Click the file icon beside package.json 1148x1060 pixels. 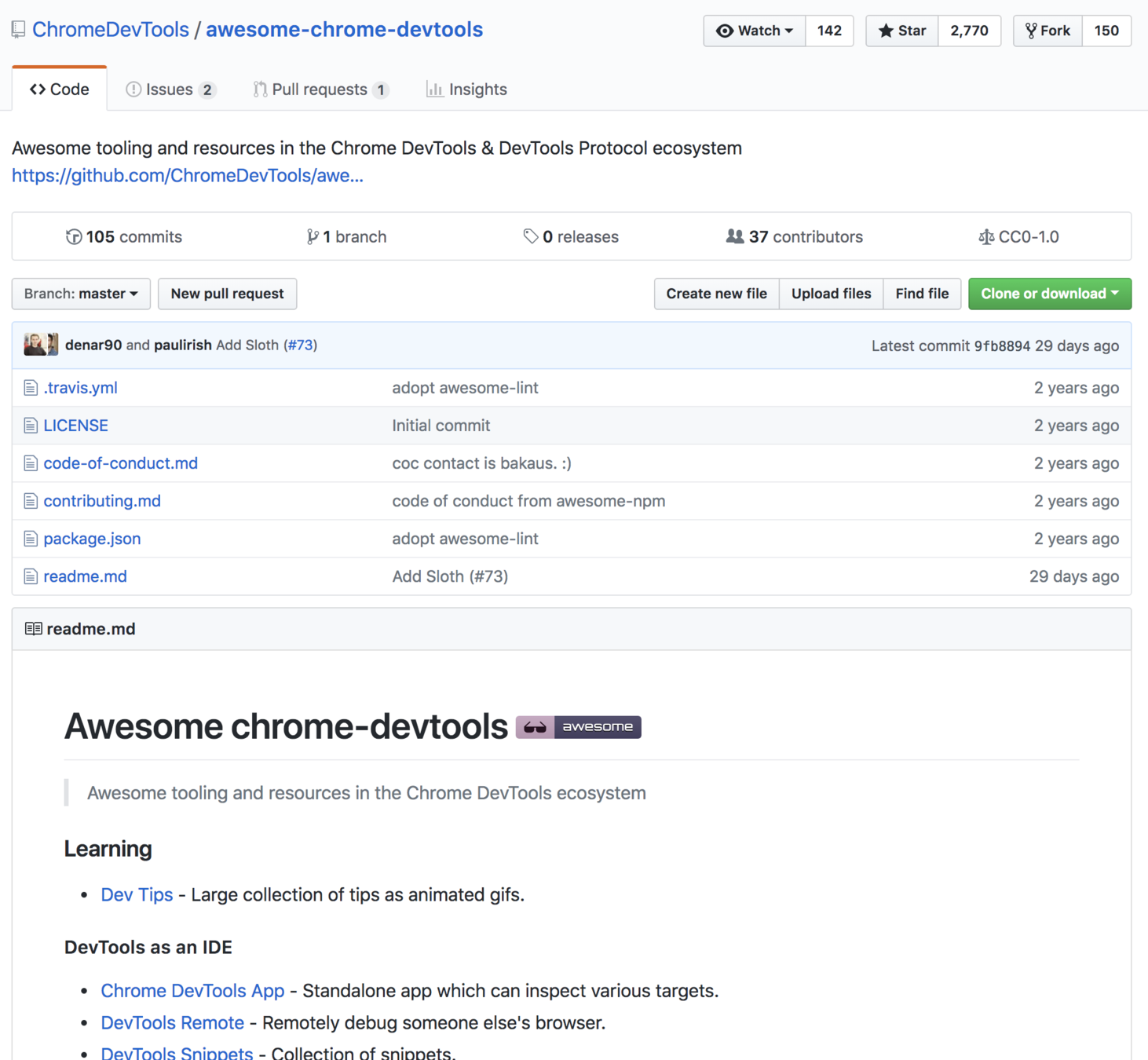point(31,539)
